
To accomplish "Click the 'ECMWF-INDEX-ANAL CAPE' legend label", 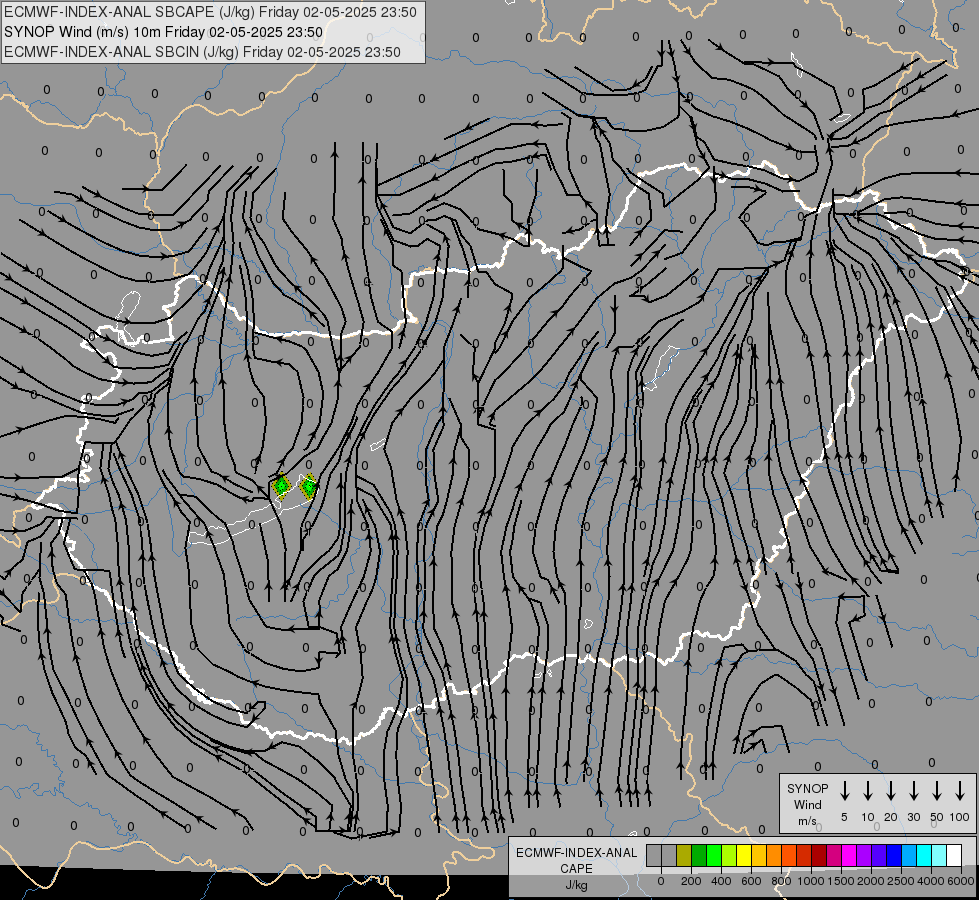I will point(576,861).
